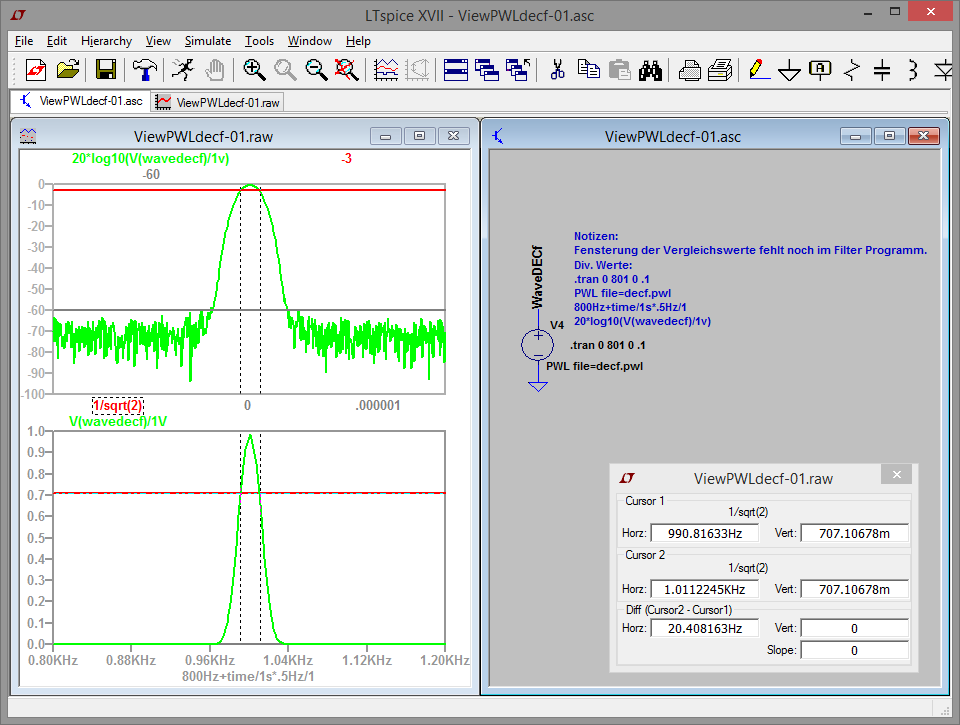Click the V(wavedecf)/1V trace label

click(x=118, y=421)
